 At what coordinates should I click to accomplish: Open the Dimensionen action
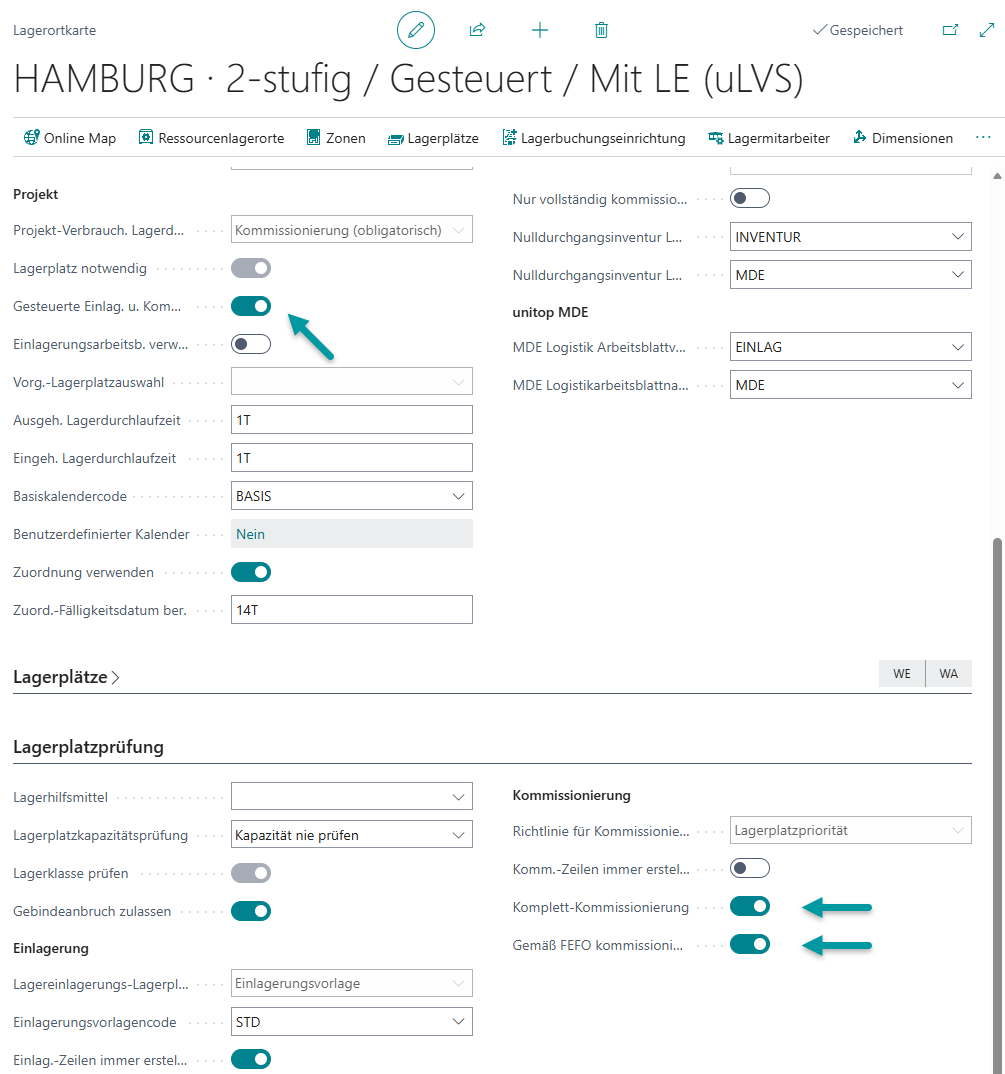(x=902, y=138)
